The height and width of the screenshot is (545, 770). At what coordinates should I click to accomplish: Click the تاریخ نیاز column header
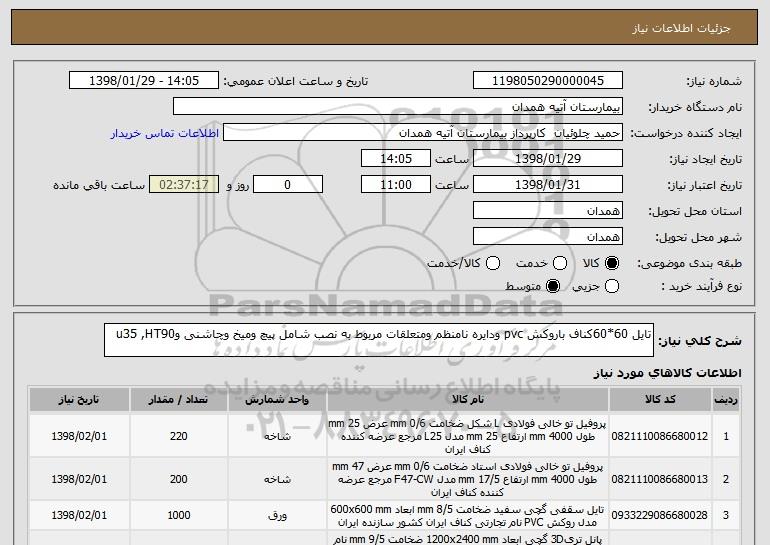(79, 400)
